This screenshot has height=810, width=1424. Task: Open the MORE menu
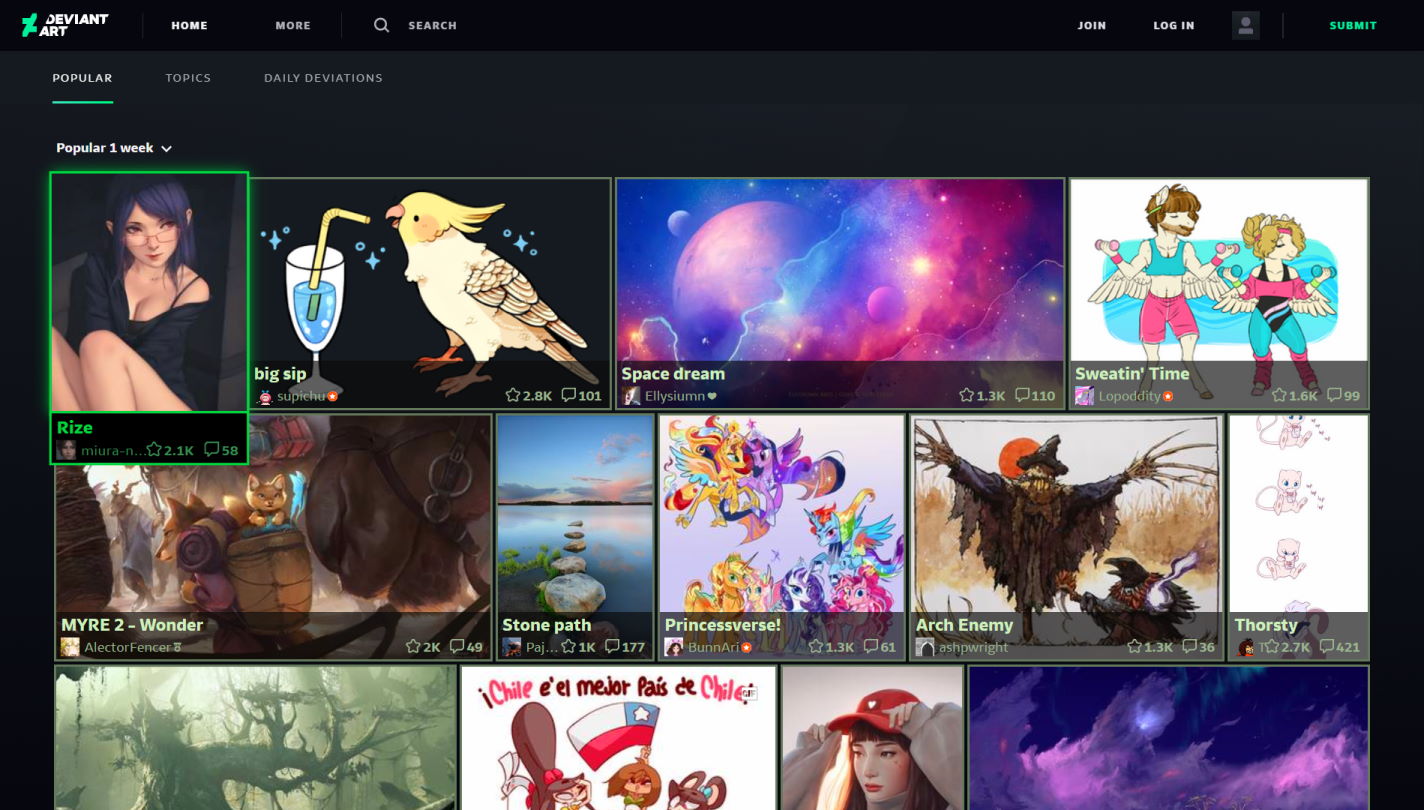(293, 25)
